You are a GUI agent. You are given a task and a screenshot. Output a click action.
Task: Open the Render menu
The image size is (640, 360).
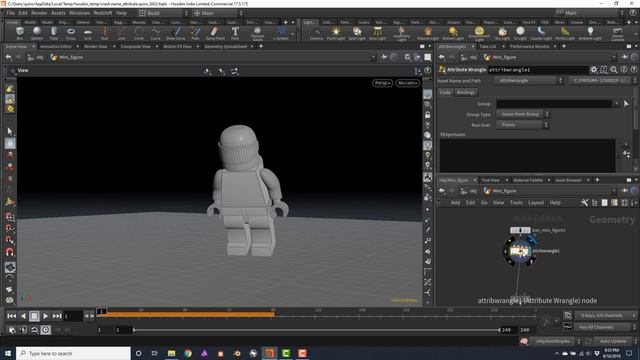(x=39, y=13)
